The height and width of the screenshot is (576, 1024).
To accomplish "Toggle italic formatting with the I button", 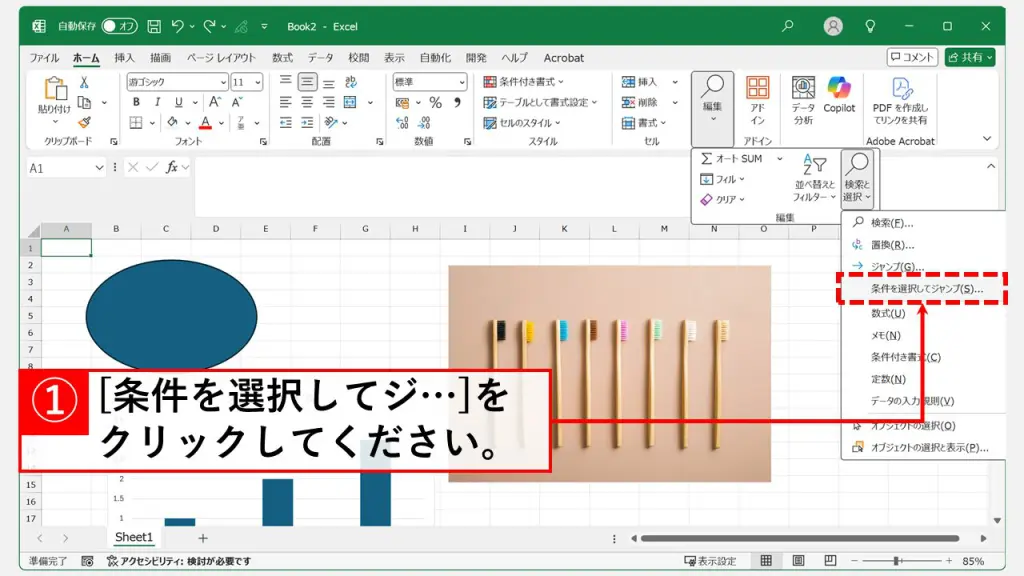I will coord(157,103).
